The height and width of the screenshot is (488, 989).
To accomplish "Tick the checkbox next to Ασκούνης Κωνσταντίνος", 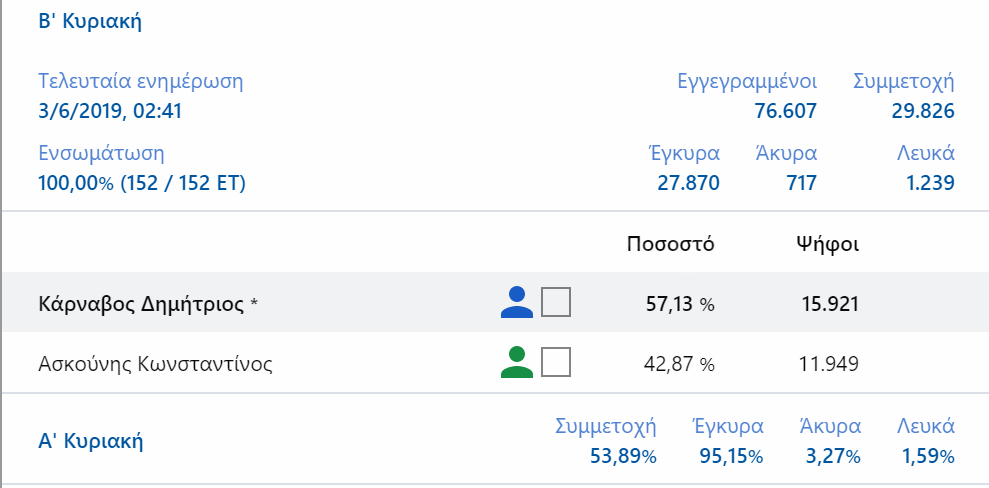I will [556, 363].
